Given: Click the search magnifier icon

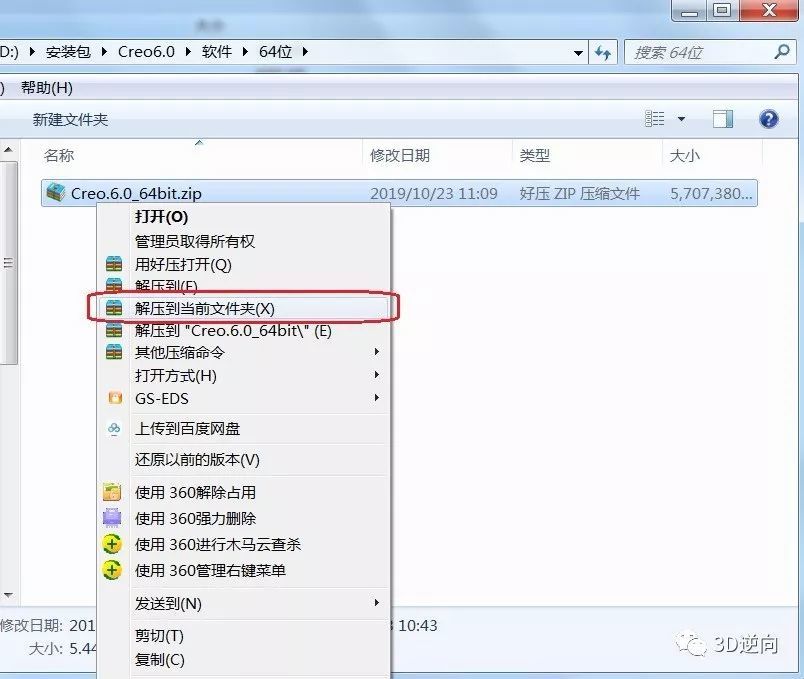Looking at the screenshot, I should tap(781, 52).
